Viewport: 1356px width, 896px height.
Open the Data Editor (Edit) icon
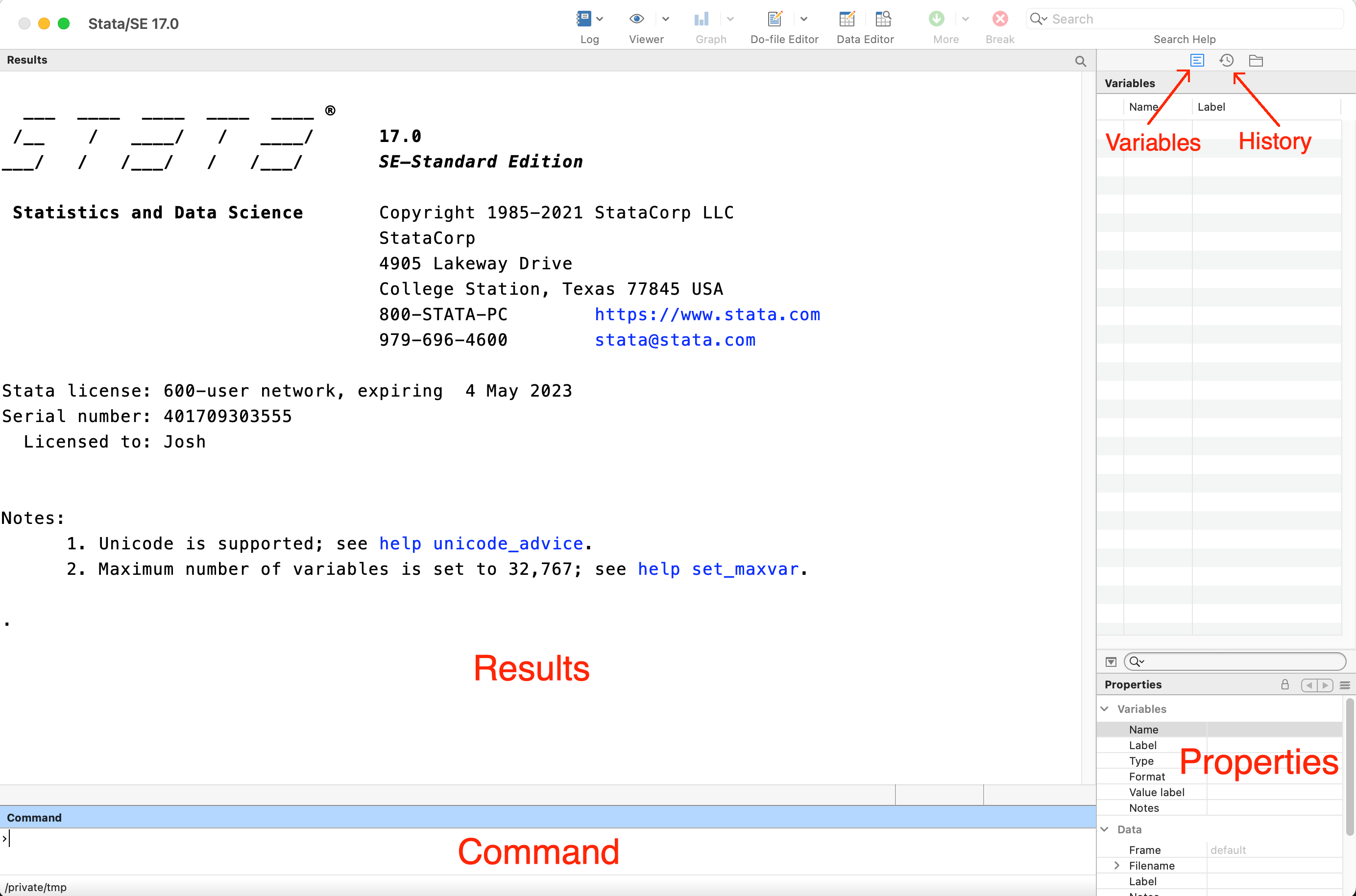(847, 19)
